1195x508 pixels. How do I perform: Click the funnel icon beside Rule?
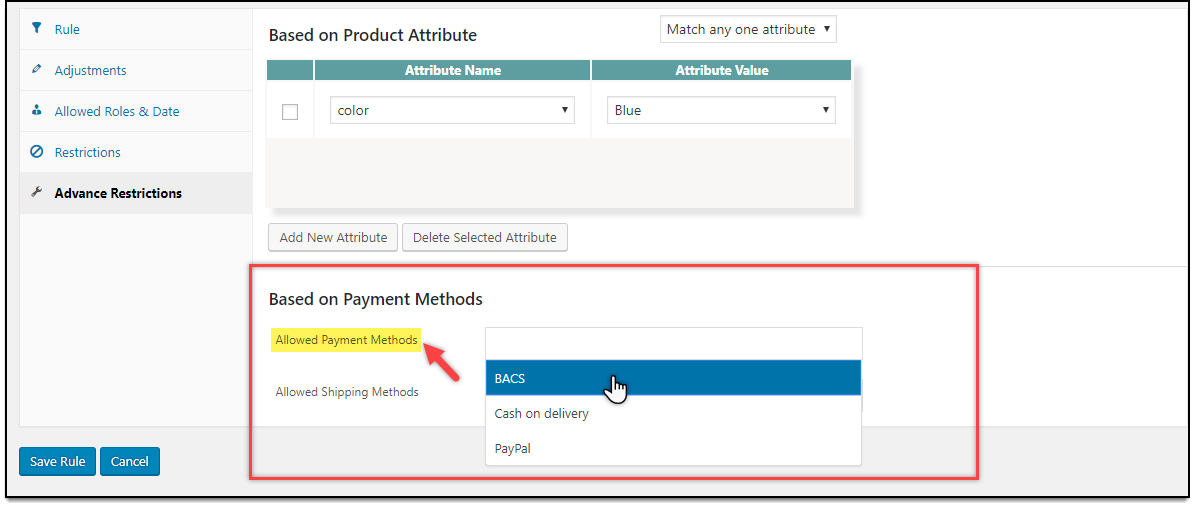click(36, 29)
